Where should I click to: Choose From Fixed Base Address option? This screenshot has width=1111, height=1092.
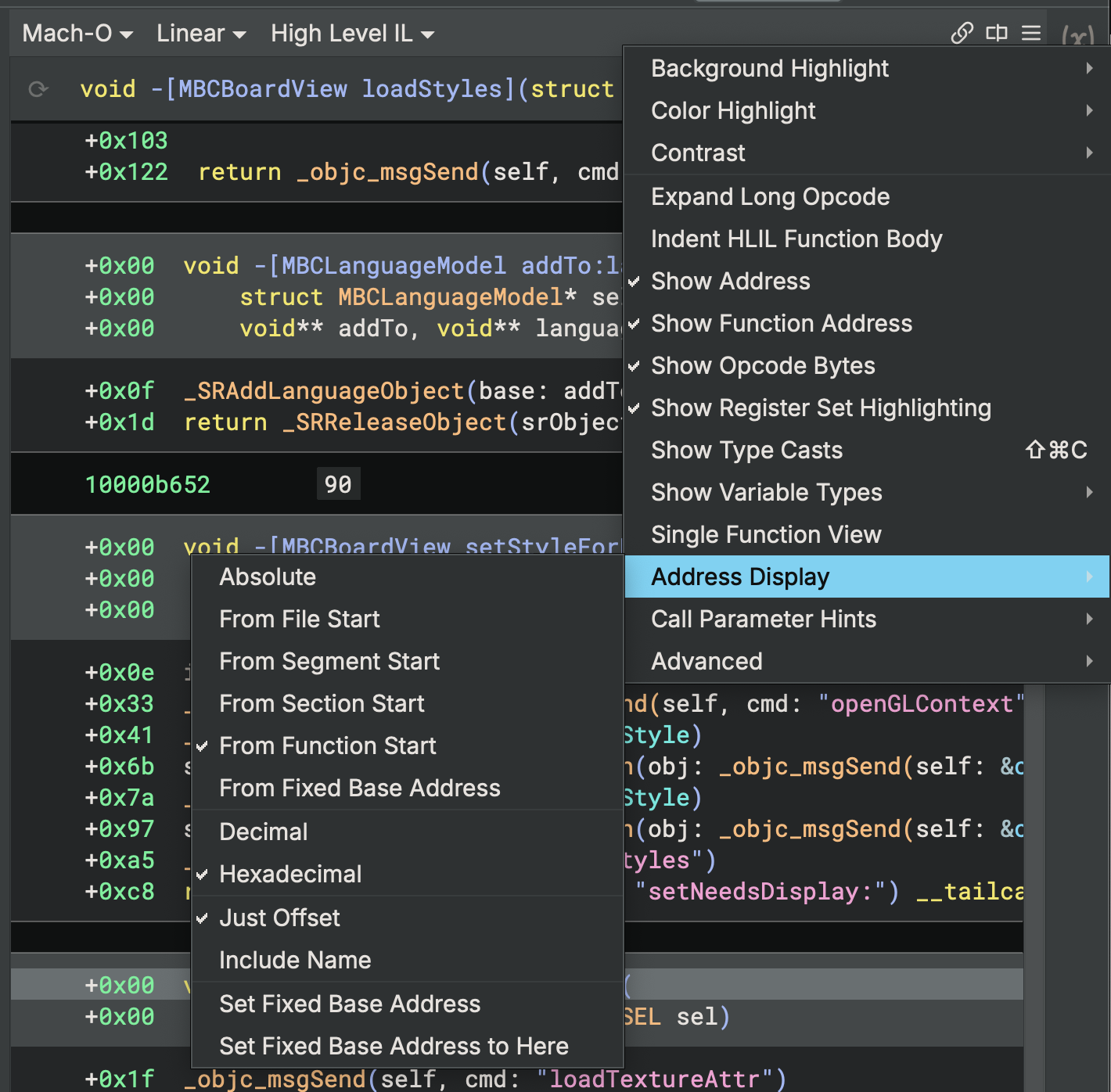click(x=408, y=788)
